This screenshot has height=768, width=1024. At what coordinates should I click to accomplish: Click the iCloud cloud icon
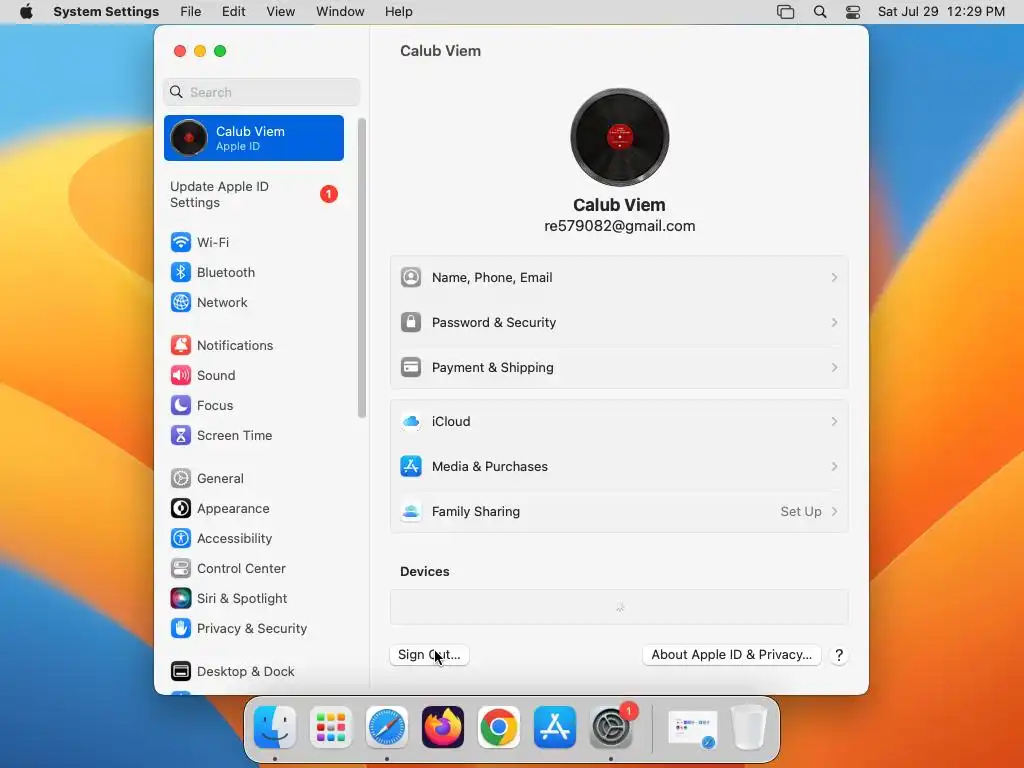[411, 422]
